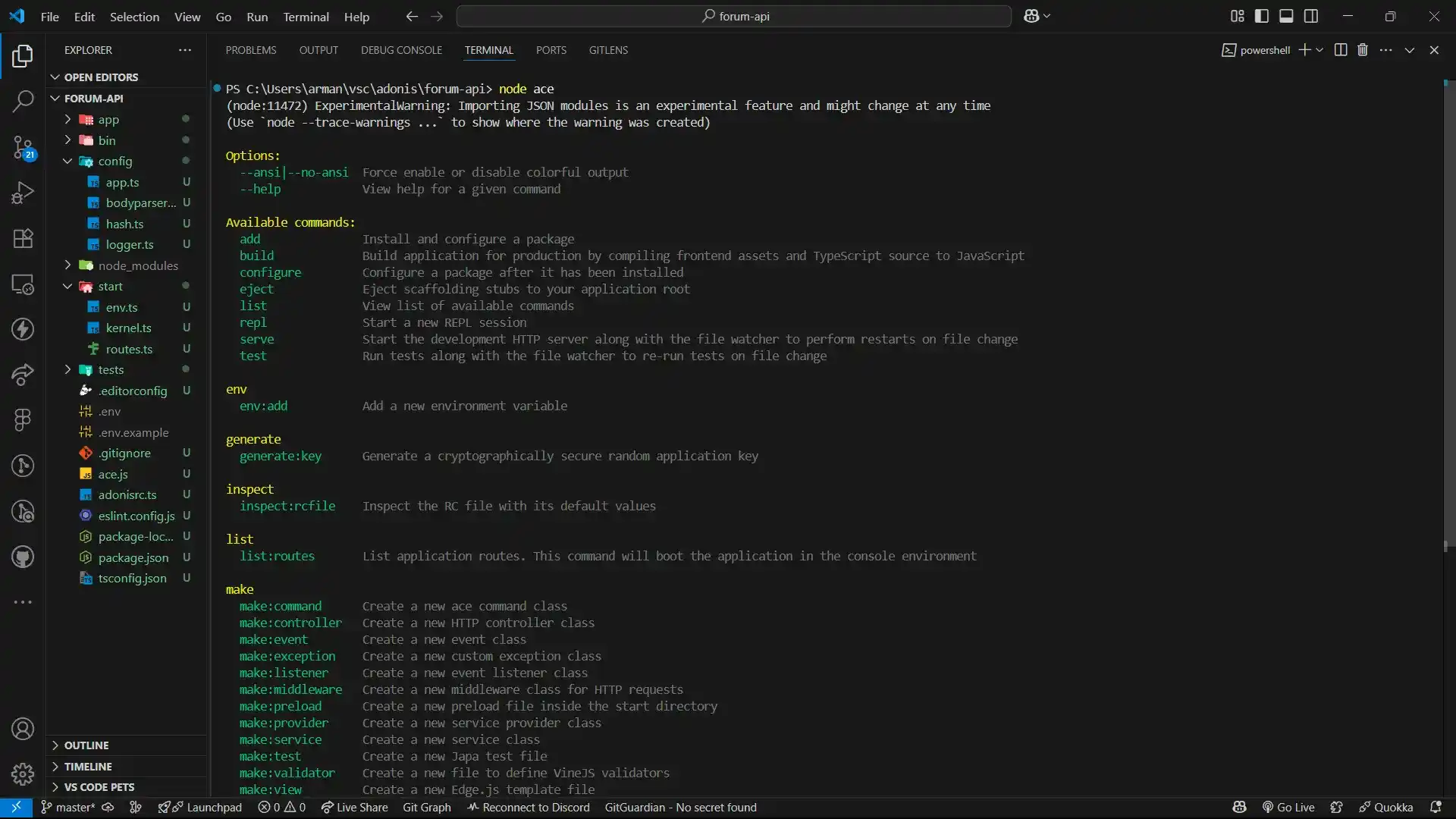This screenshot has height=819, width=1456.
Task: Show additional views ellipsis in activity bar
Action: pyautogui.click(x=23, y=602)
